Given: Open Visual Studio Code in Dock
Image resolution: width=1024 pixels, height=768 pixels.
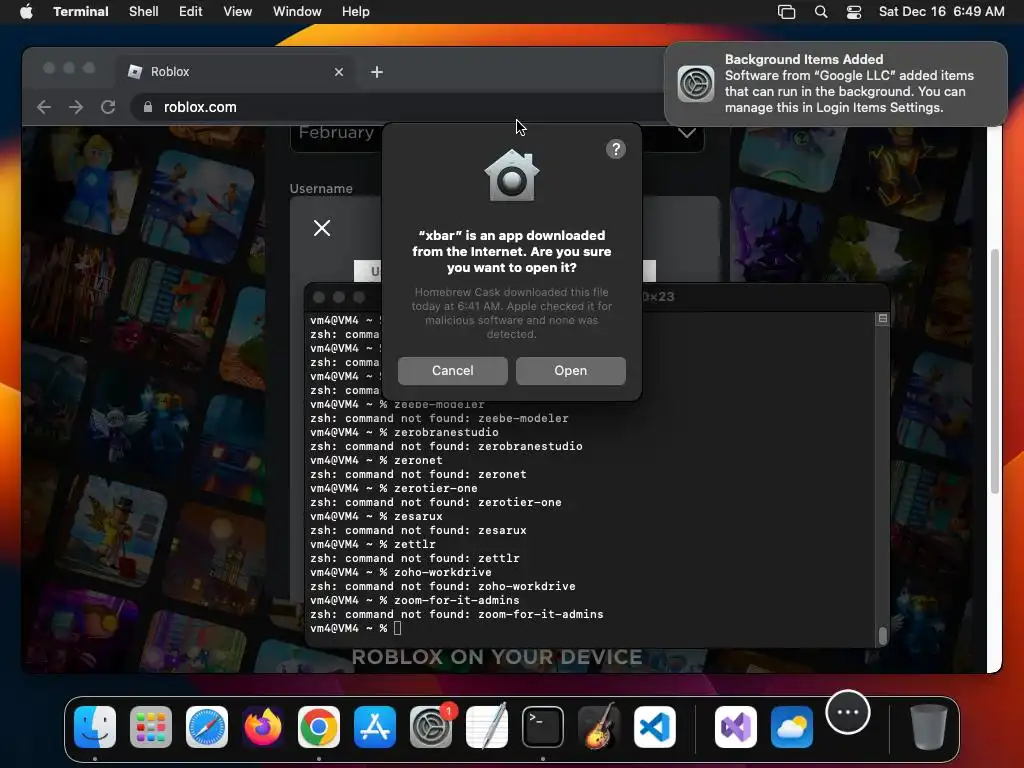Looking at the screenshot, I should 655,727.
